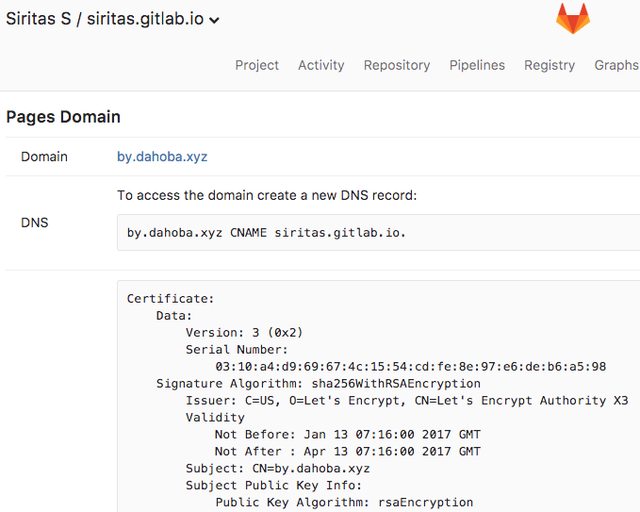Click the GitLab fox logo
The height and width of the screenshot is (512, 640).
coord(573,18)
